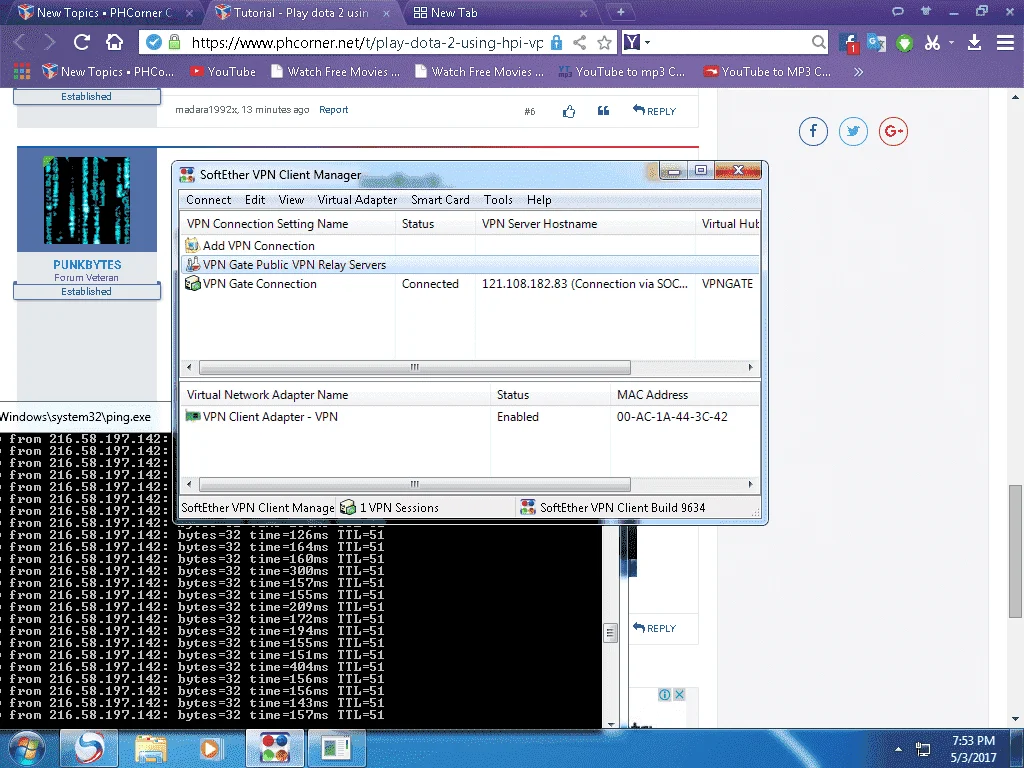
Task: Click the network tray icon
Action: click(923, 749)
